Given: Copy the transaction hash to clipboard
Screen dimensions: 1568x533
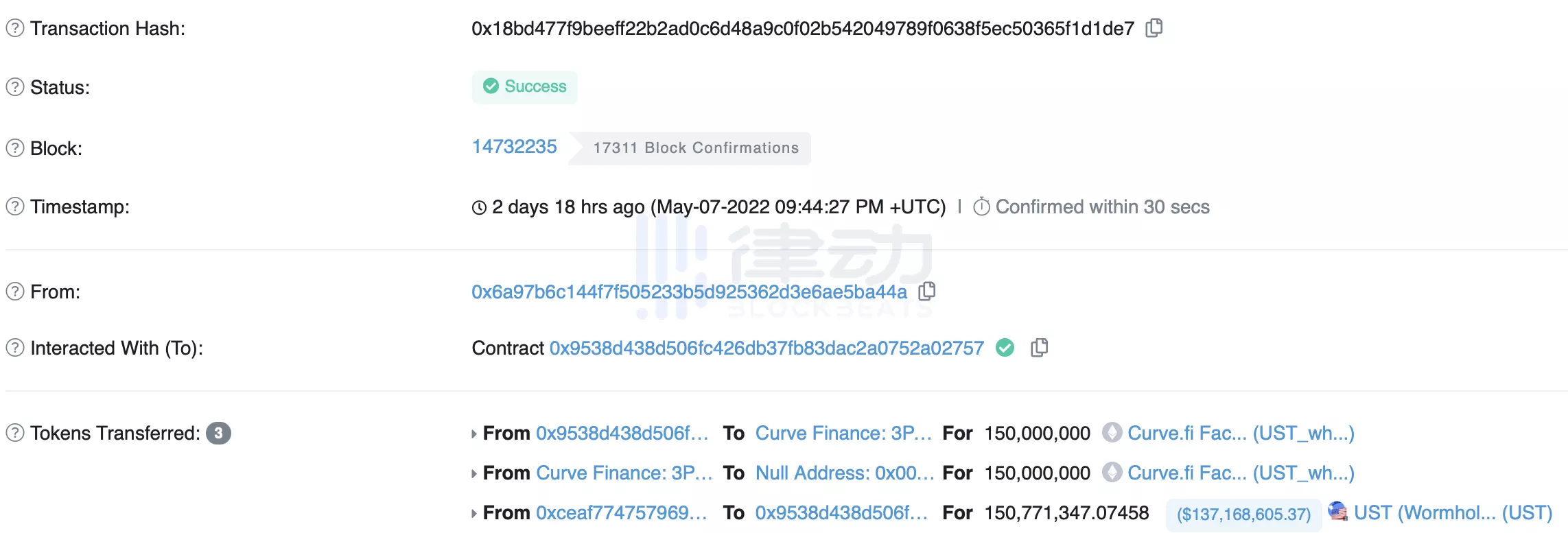Looking at the screenshot, I should click(1154, 28).
